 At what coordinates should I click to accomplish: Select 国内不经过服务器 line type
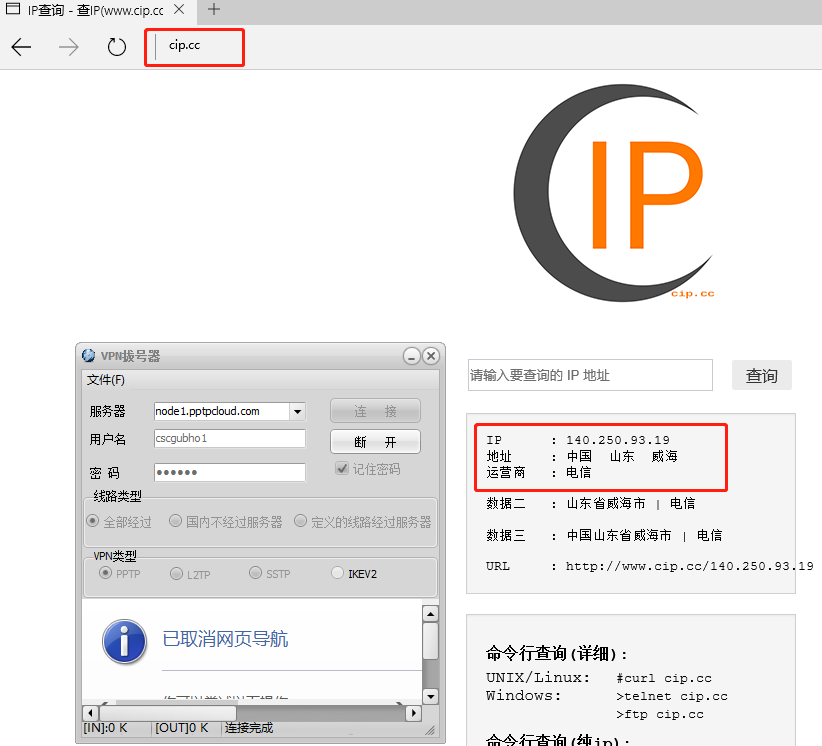[x=176, y=521]
